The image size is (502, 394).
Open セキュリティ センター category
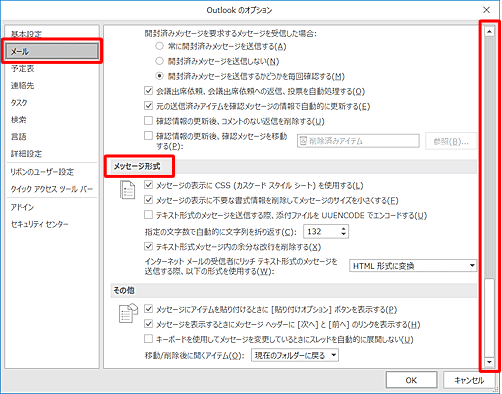pyautogui.click(x=39, y=224)
